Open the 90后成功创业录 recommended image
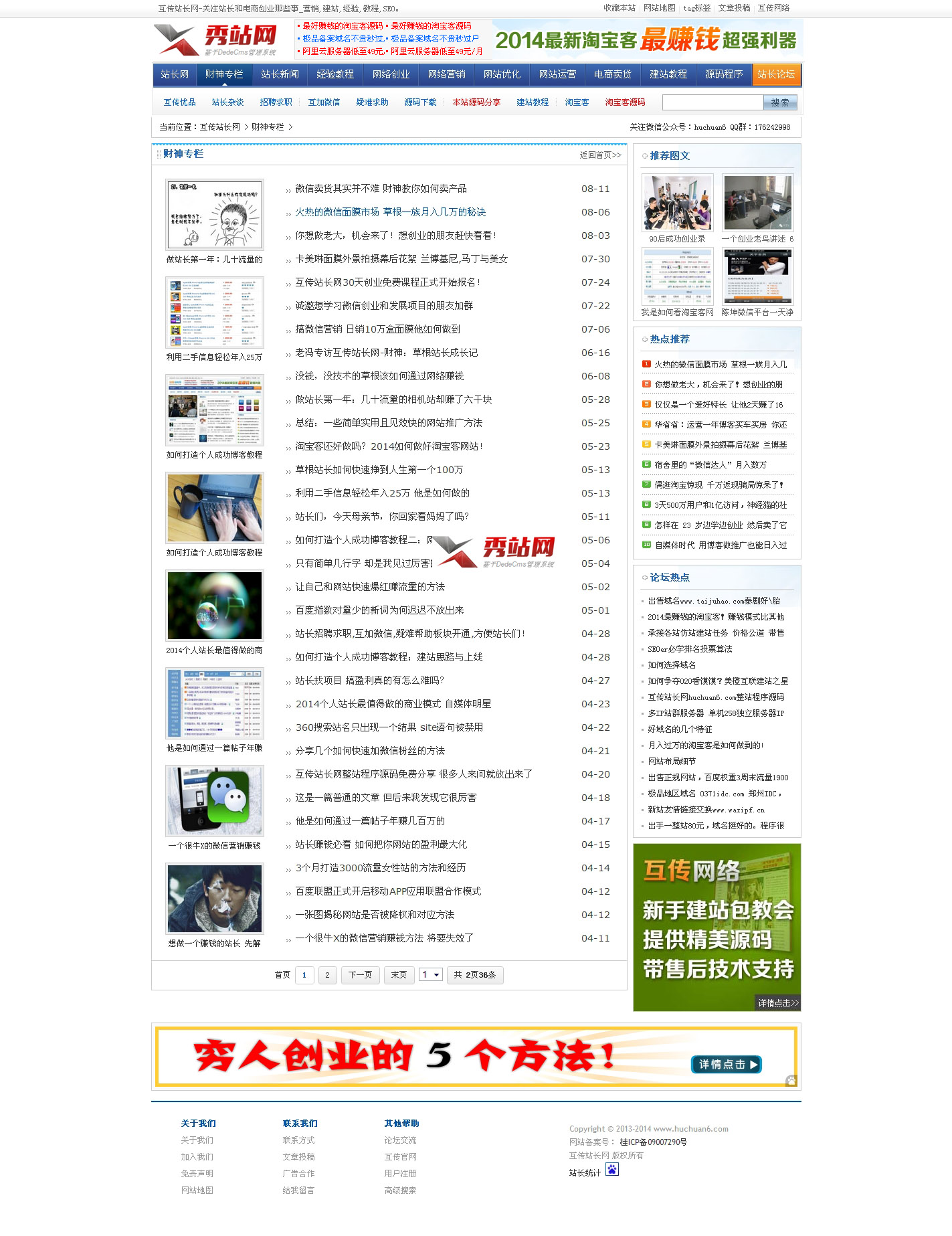The height and width of the screenshot is (1236, 952). pos(677,203)
